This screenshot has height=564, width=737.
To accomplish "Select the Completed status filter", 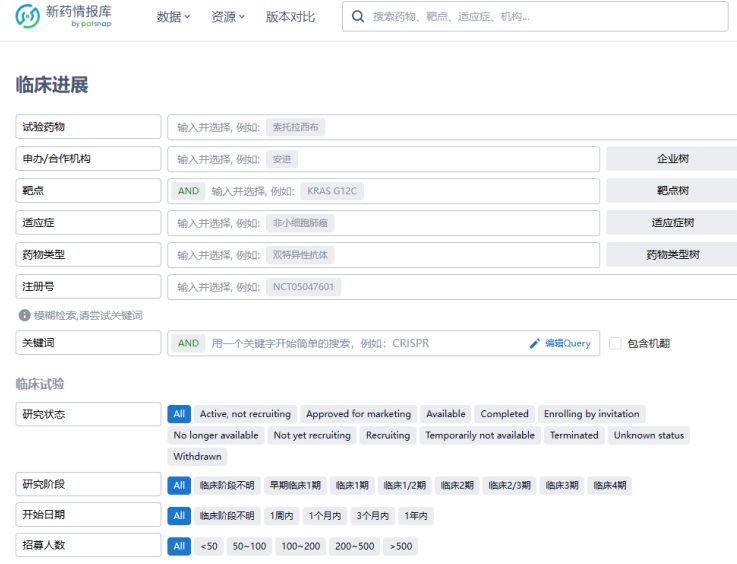I will point(504,414).
